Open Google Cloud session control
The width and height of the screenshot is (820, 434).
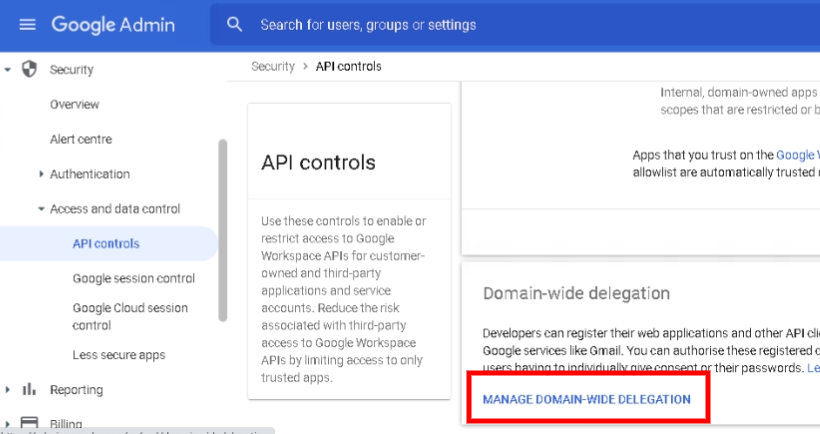tap(130, 316)
